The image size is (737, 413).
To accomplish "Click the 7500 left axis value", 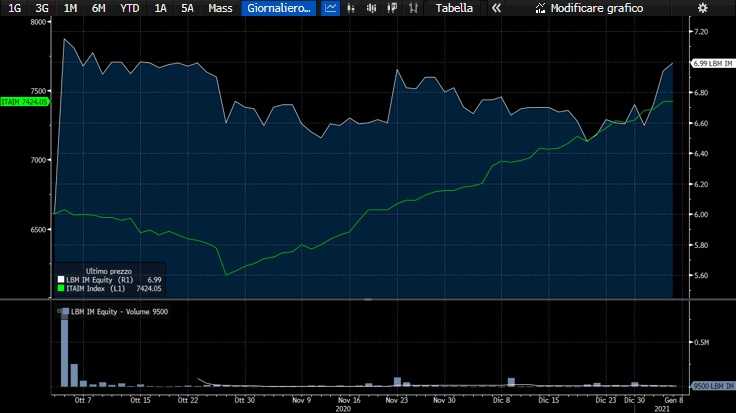I will pyautogui.click(x=38, y=91).
